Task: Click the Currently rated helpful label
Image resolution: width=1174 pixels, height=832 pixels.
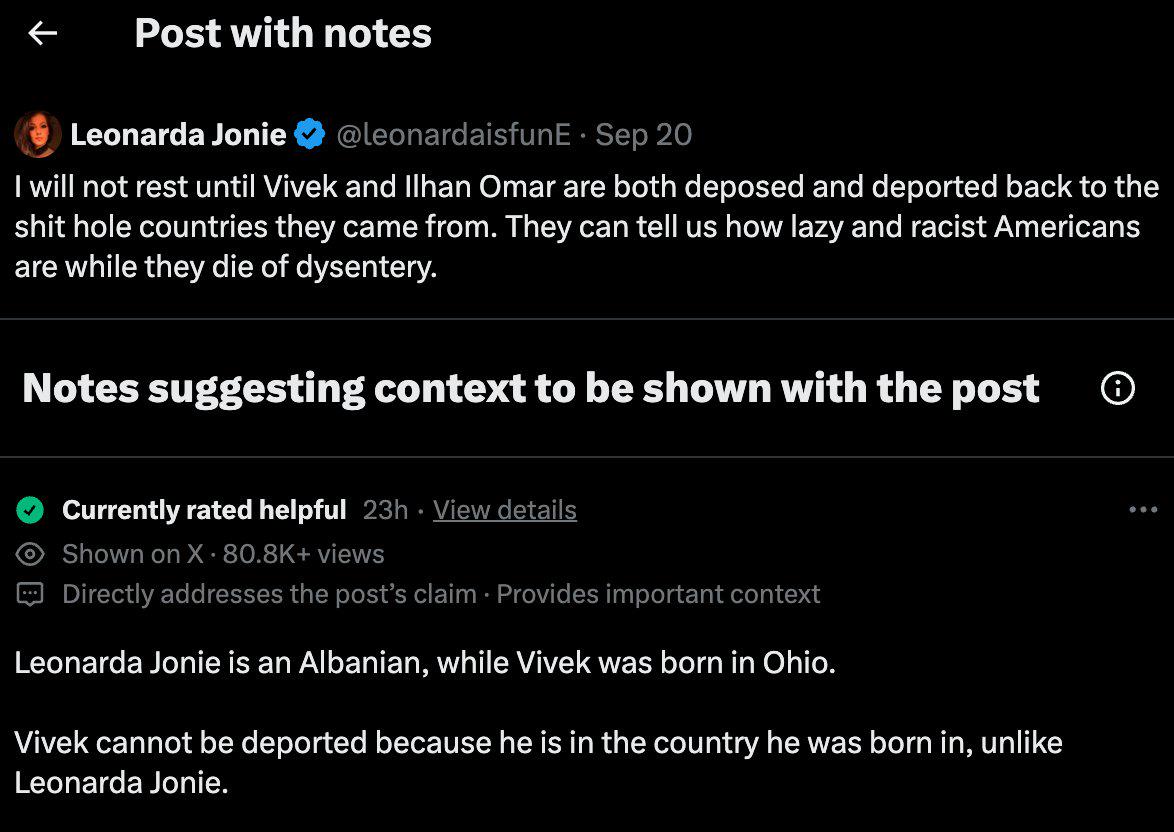Action: coord(204,510)
